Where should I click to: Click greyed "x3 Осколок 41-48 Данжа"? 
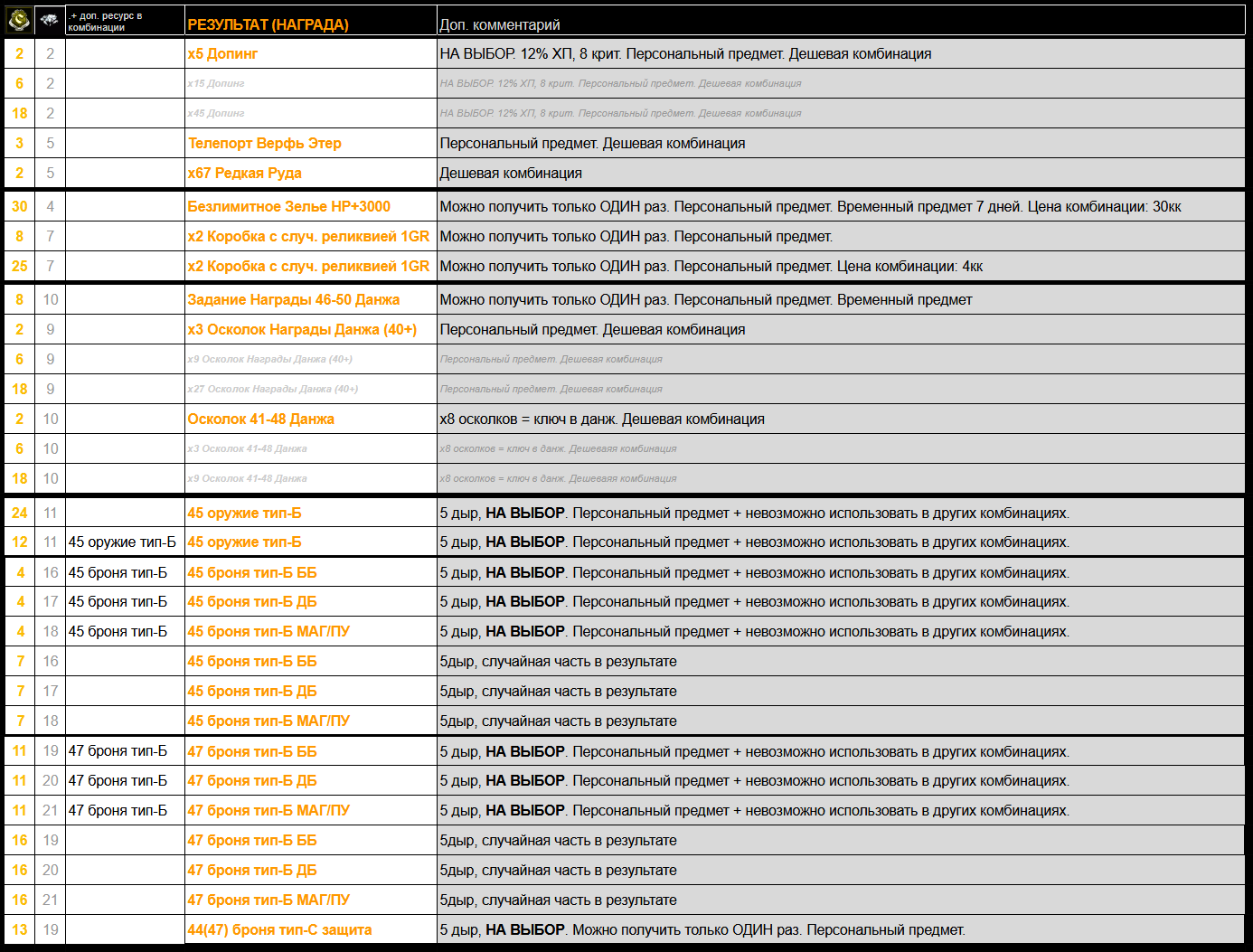pos(248,448)
